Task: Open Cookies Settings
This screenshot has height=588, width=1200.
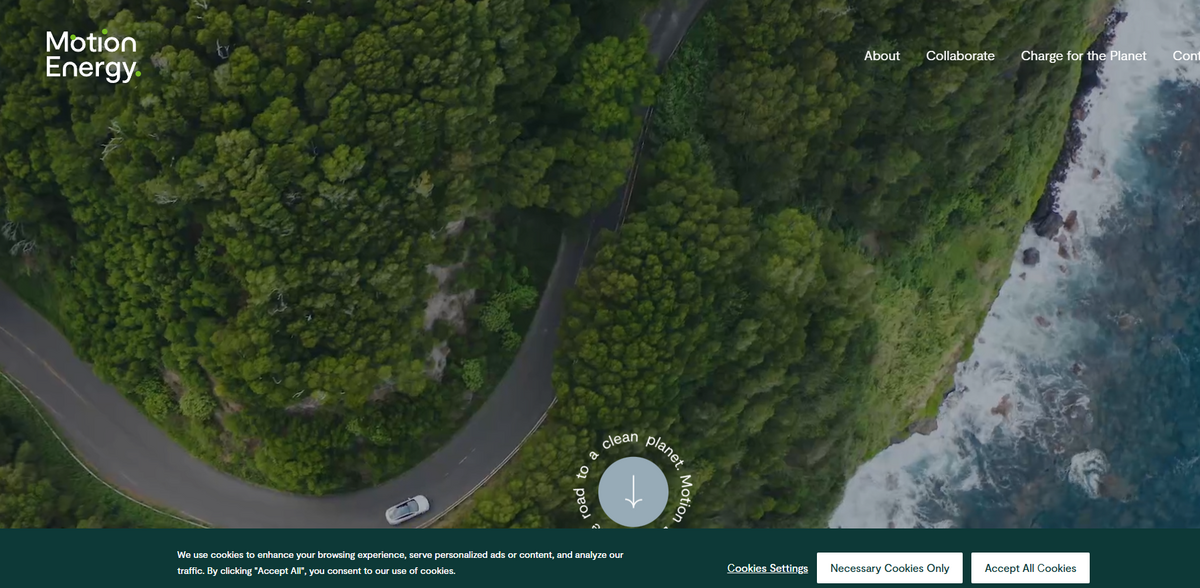Action: [767, 568]
